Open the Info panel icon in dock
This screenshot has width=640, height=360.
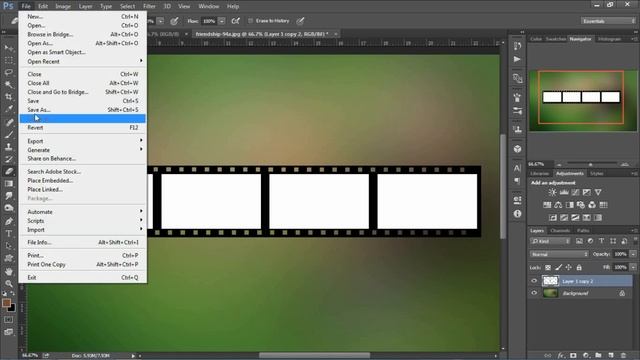pos(518,213)
